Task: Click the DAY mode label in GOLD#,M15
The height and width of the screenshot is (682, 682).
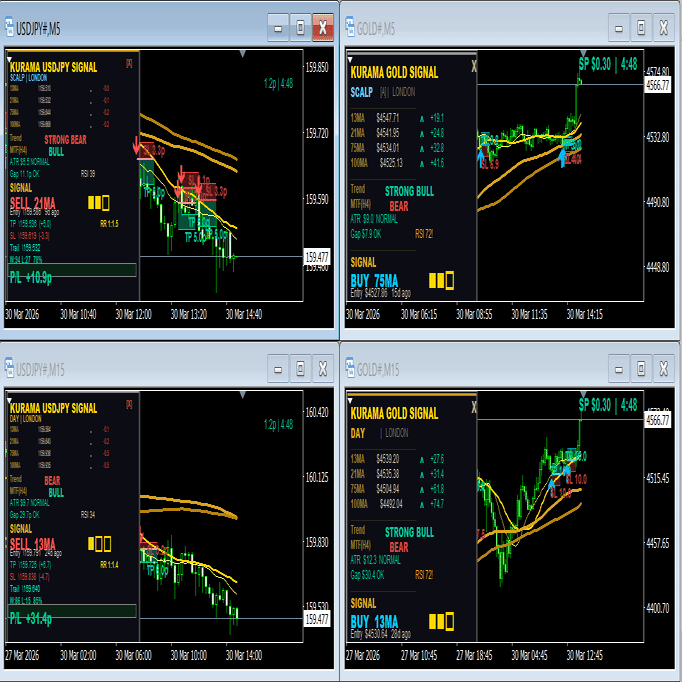Action: 358,433
